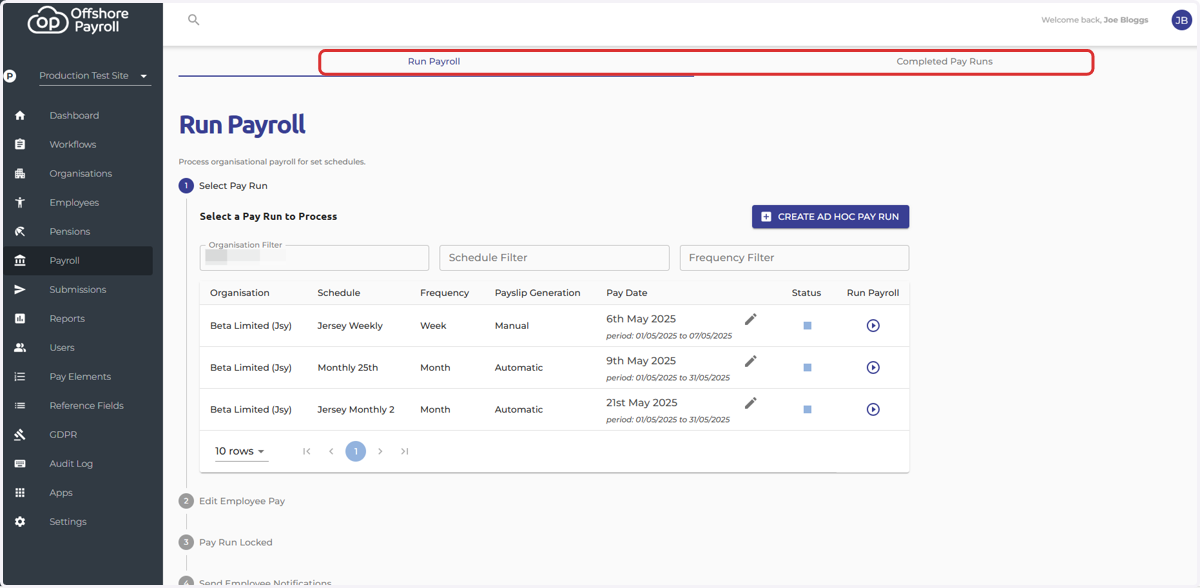This screenshot has width=1200, height=588.
Task: Click the Pay Elements list icon
Action: 20,376
